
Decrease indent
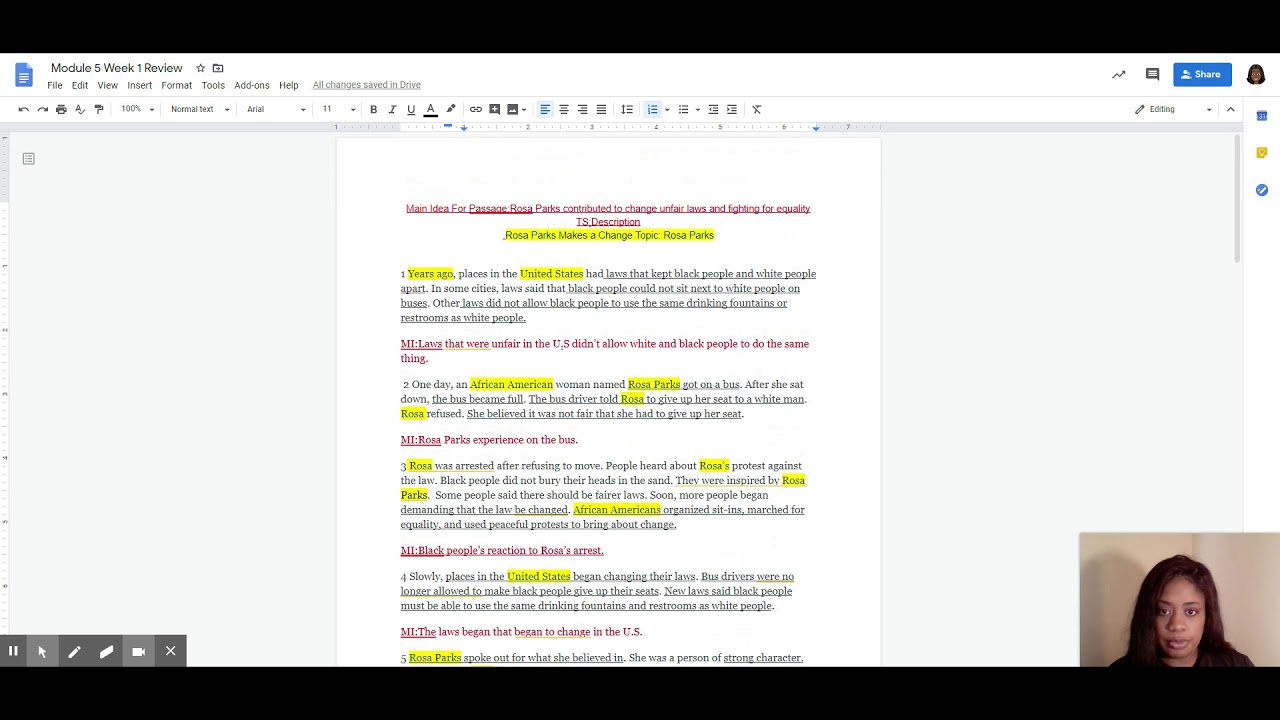click(713, 109)
